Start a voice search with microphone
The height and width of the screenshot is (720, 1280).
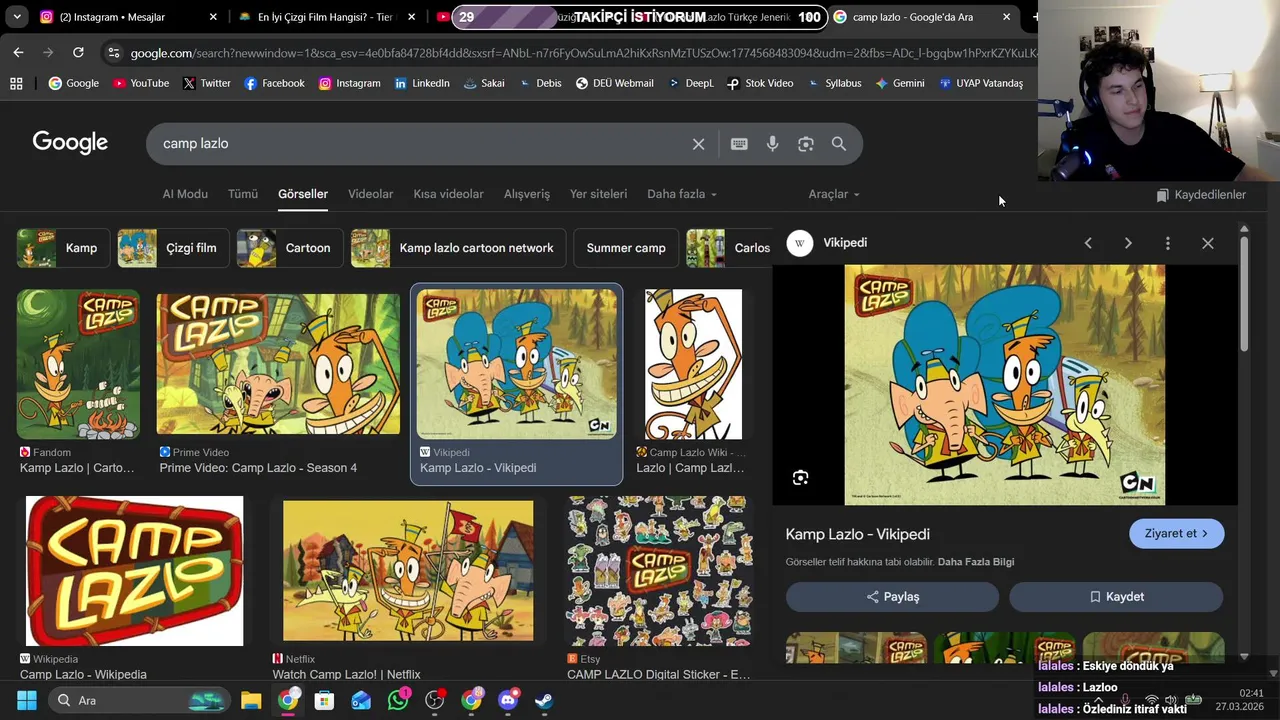coord(772,144)
